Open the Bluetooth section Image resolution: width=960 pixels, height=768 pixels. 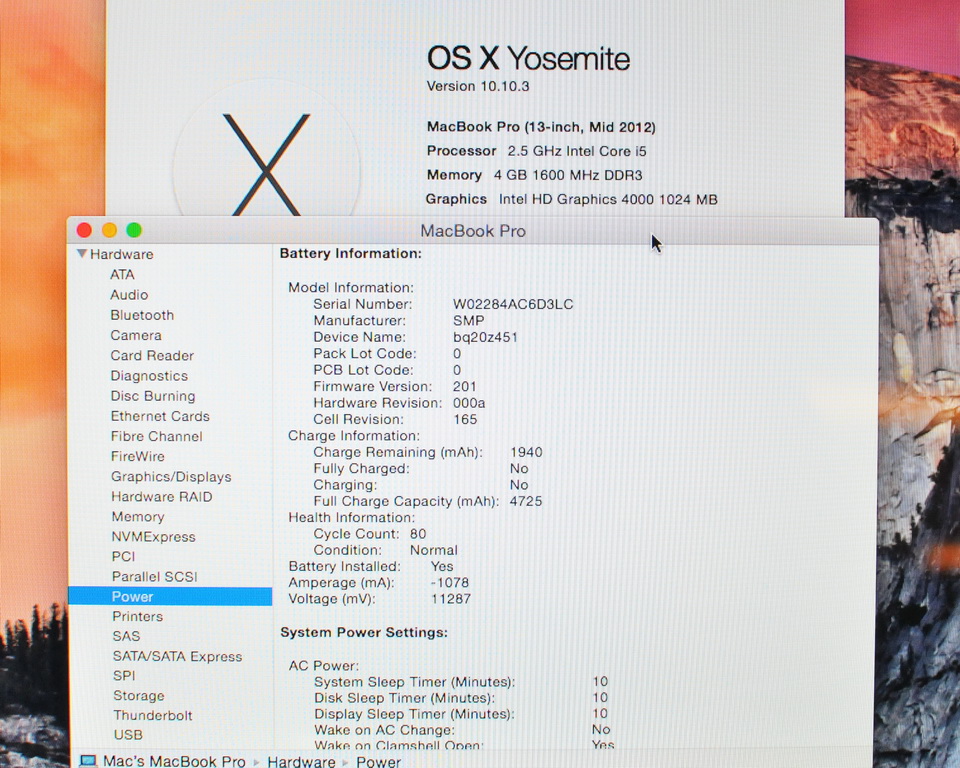pyautogui.click(x=142, y=315)
